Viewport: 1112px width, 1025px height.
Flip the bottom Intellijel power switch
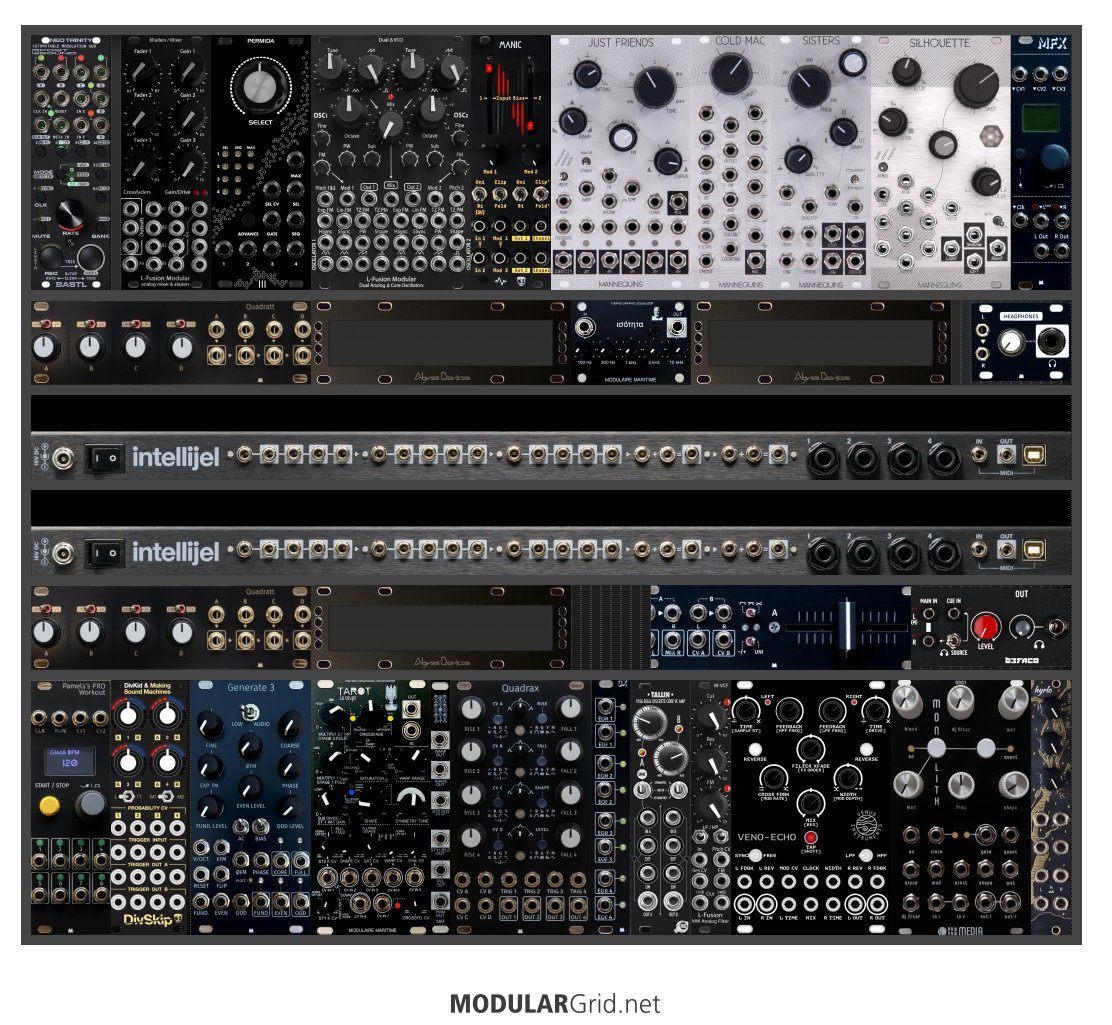click(x=104, y=553)
